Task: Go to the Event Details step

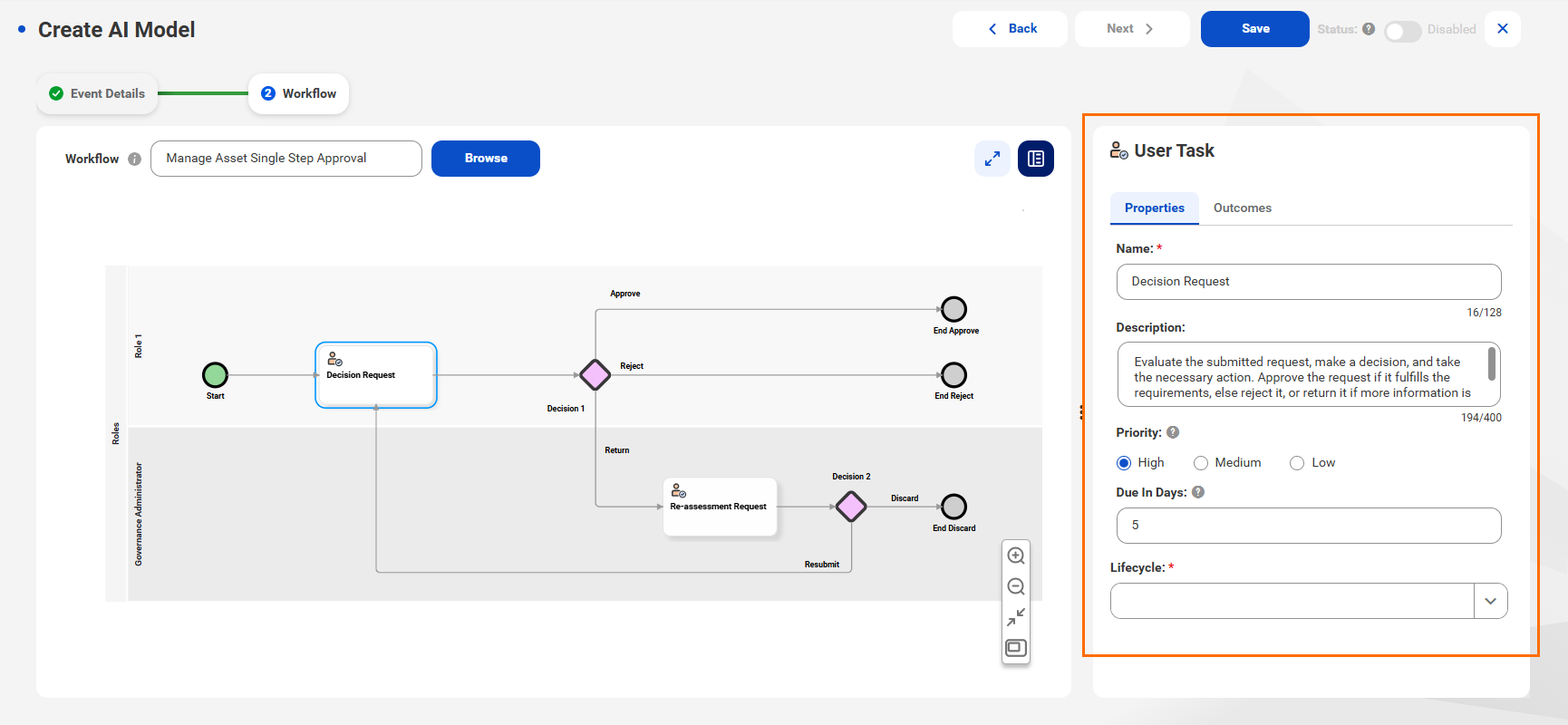Action: 97,93
